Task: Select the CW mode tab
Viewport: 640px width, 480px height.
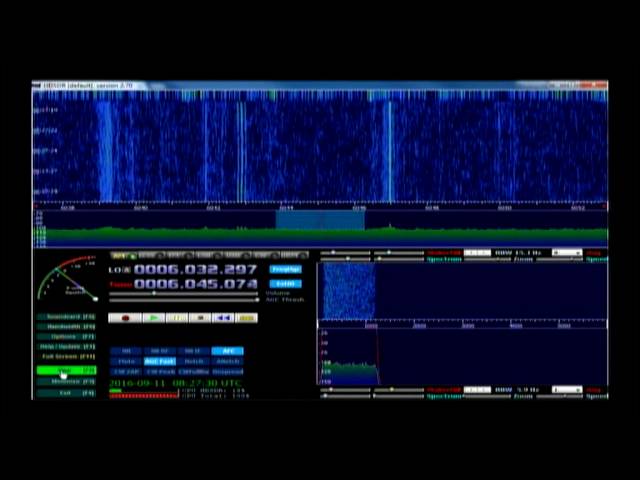Action: tap(266, 256)
